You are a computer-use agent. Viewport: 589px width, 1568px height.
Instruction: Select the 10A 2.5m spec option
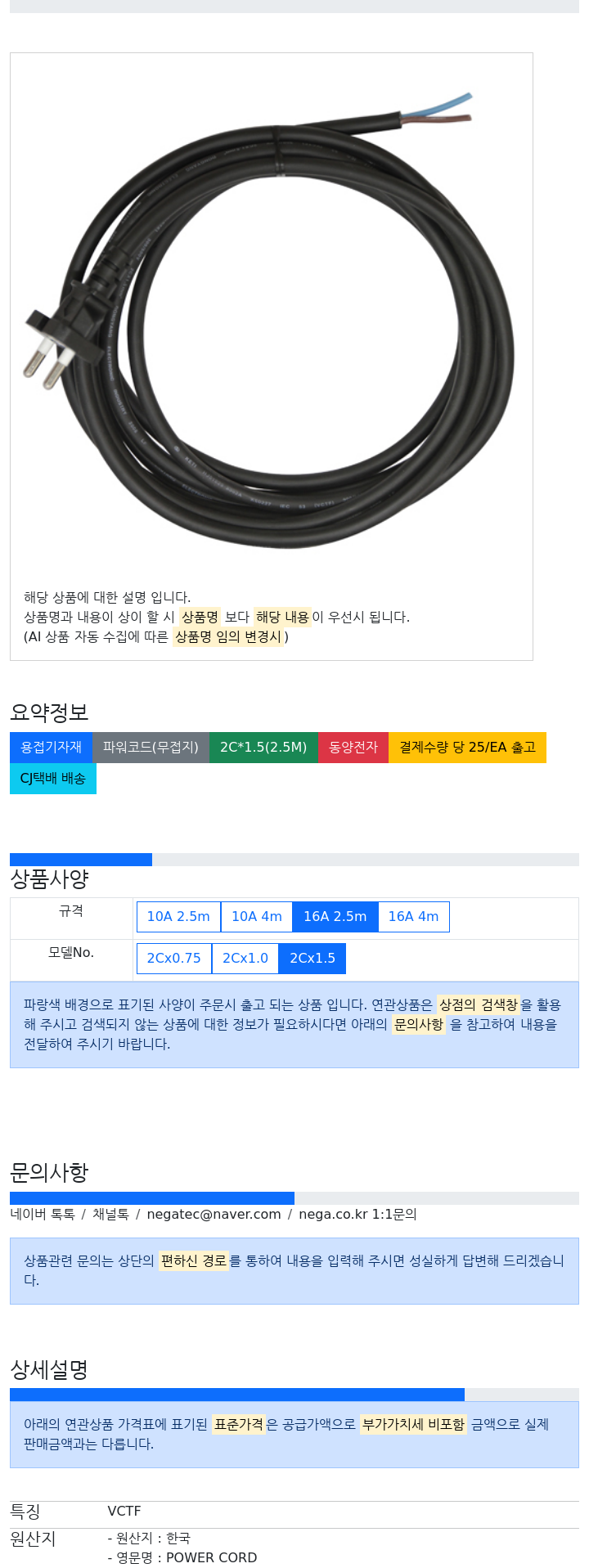(x=178, y=917)
